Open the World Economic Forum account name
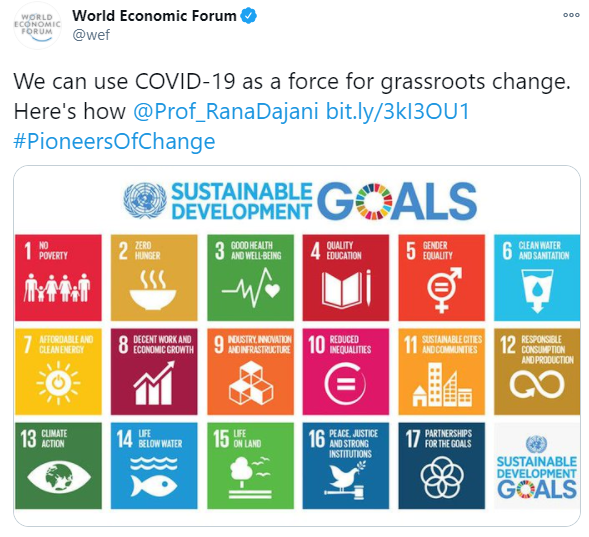 pos(154,16)
